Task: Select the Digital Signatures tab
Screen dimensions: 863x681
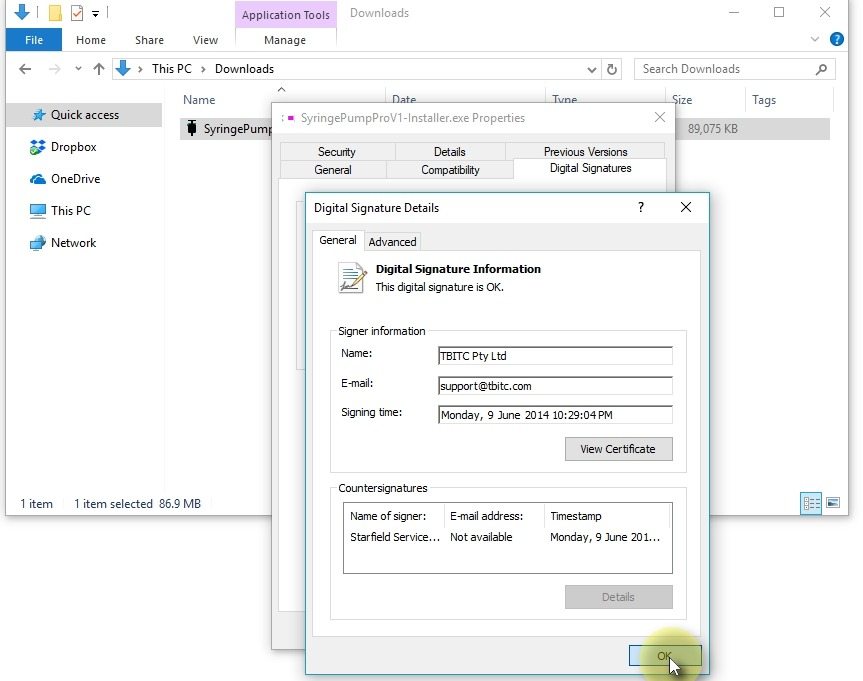Action: click(590, 168)
